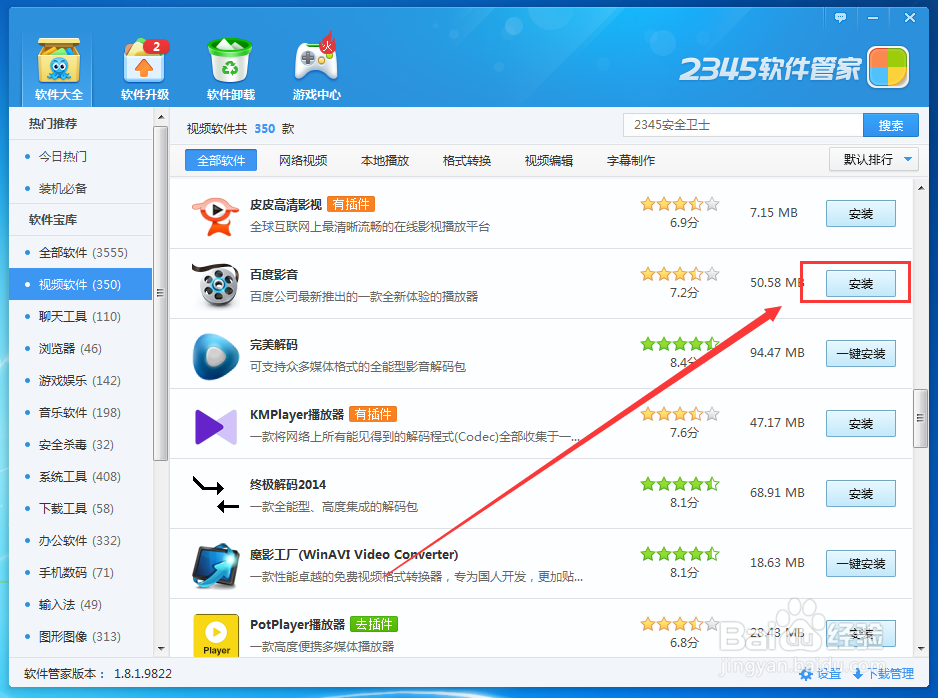Select 输入法 (49) category

pyautogui.click(x=80, y=604)
